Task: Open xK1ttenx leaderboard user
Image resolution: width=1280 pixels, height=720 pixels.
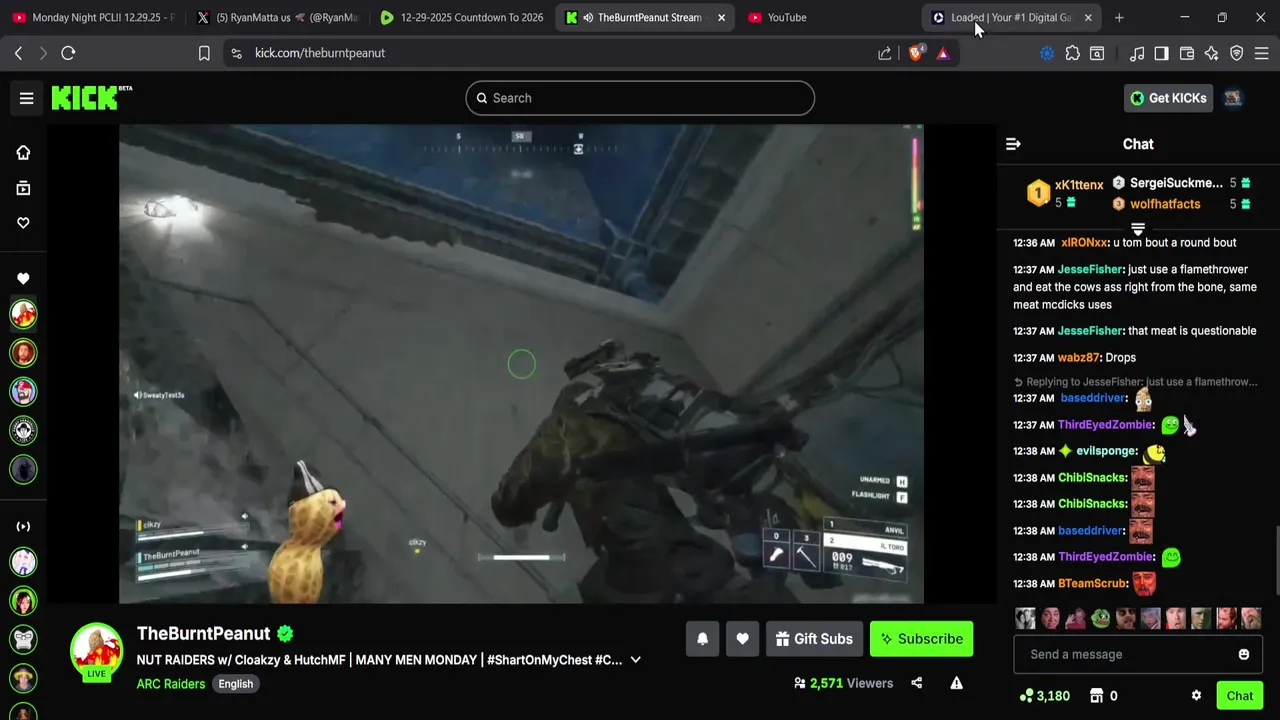Action: pos(1079,185)
